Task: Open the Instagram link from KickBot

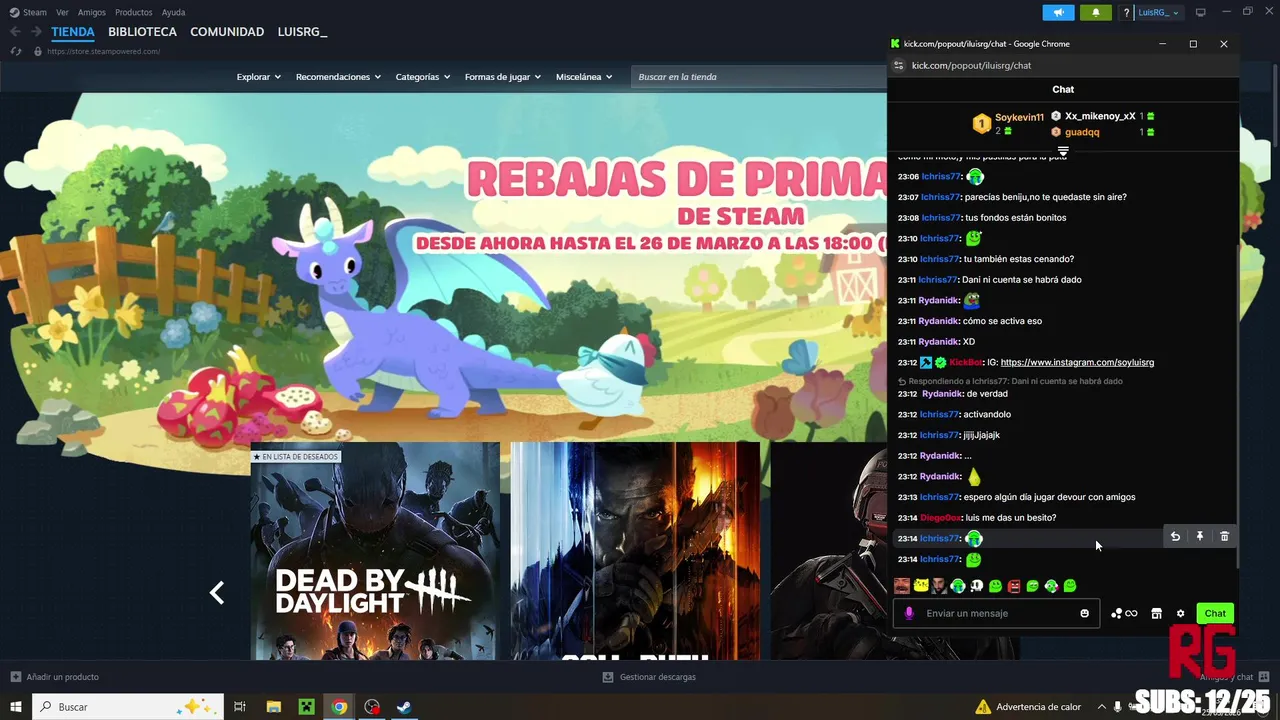Action: pyautogui.click(x=1077, y=362)
